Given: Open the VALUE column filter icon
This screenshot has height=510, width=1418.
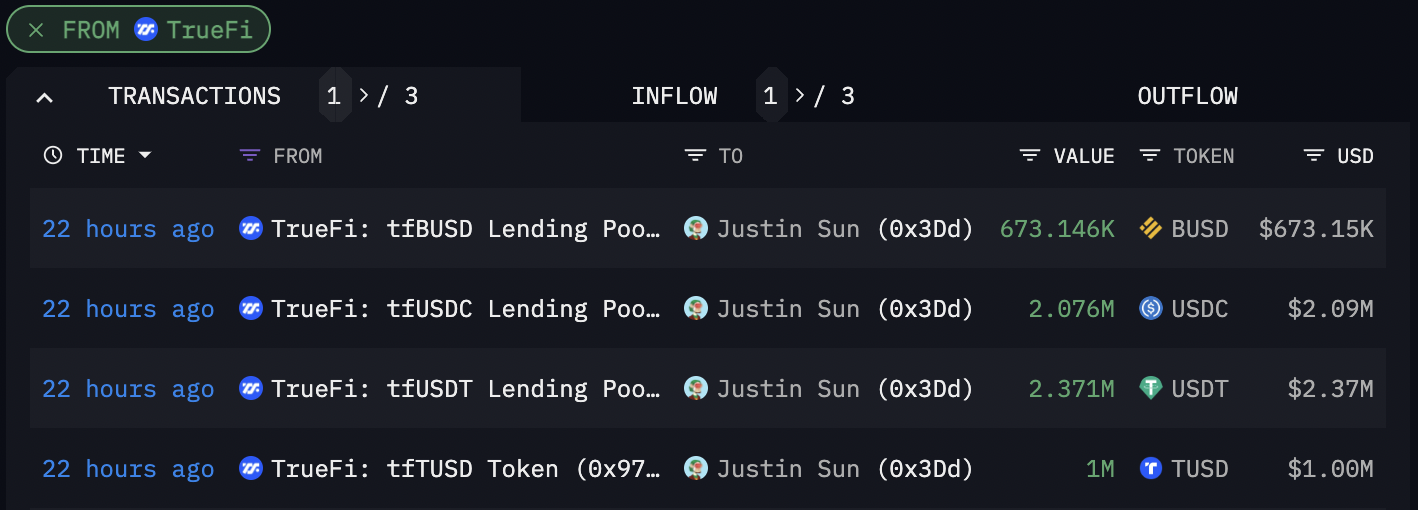Looking at the screenshot, I should [x=1030, y=156].
